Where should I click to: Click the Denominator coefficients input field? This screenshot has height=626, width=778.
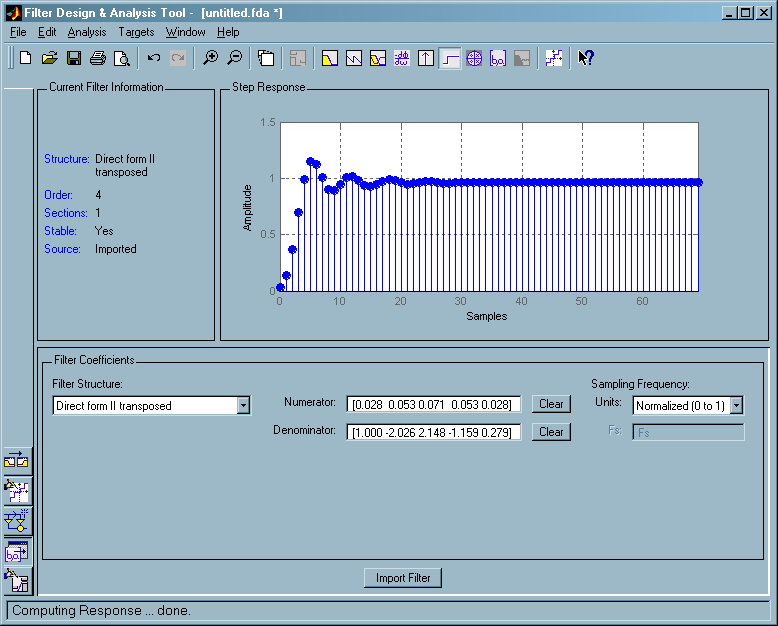pyautogui.click(x=433, y=432)
